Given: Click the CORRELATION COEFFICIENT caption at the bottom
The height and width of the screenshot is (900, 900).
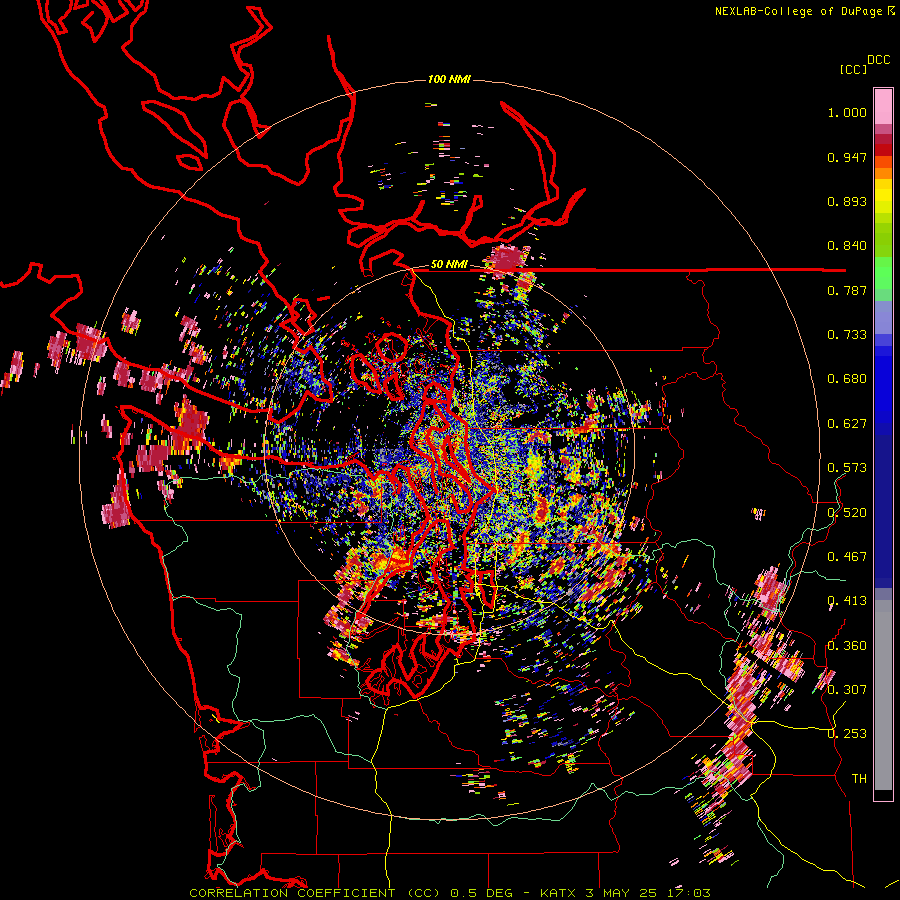Looking at the screenshot, I should (450, 893).
